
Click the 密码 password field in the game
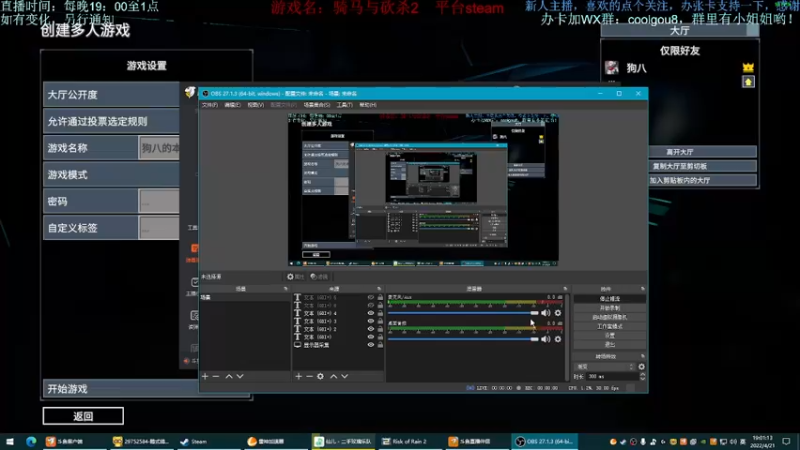(159, 201)
